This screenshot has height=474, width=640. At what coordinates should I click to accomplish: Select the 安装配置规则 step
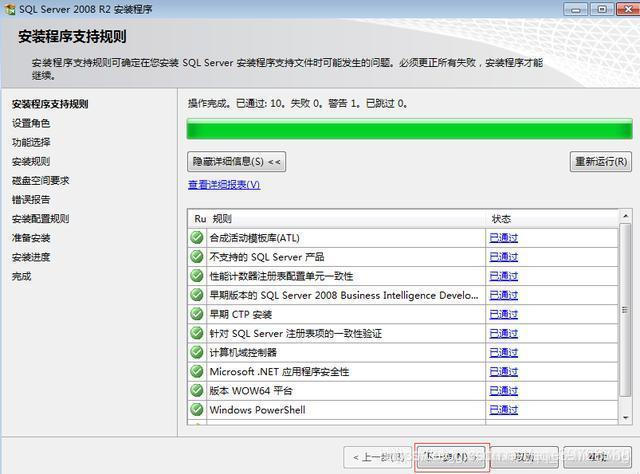coord(40,219)
